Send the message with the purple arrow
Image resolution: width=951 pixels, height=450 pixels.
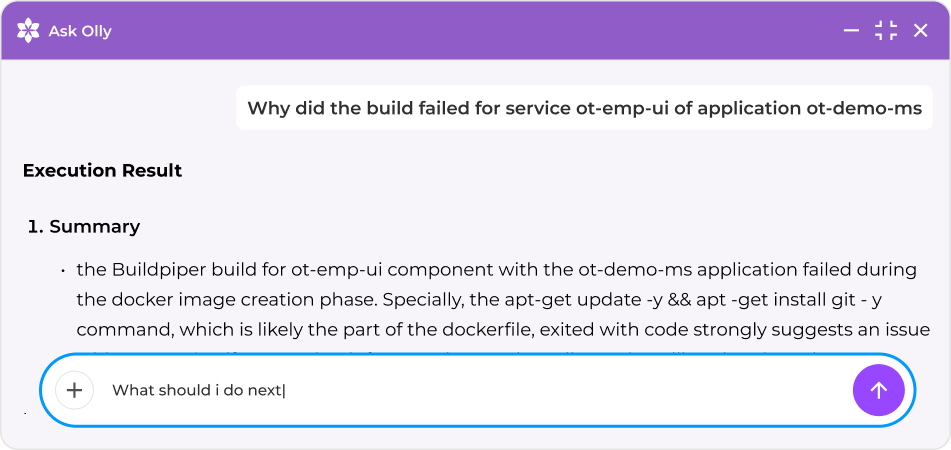pyautogui.click(x=878, y=390)
